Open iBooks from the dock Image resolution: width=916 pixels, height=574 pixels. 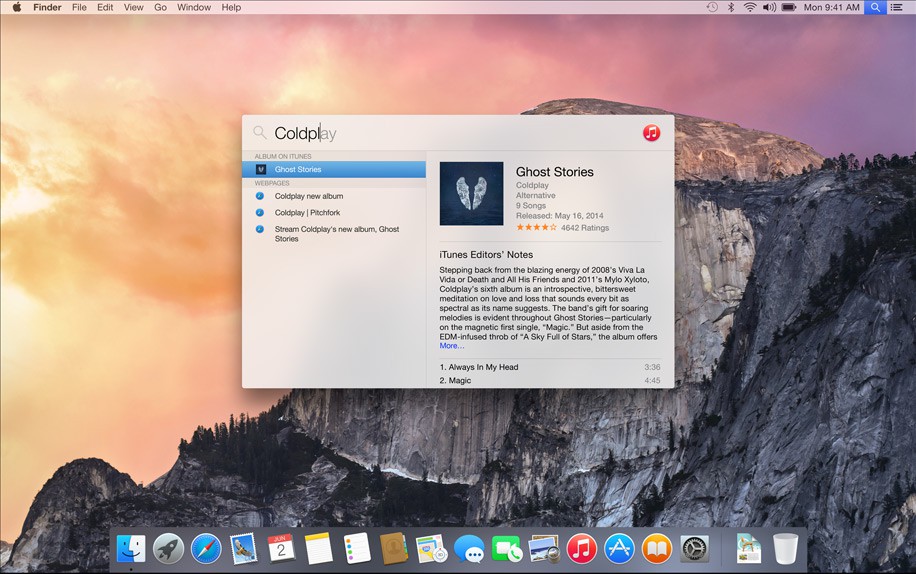pyautogui.click(x=657, y=548)
